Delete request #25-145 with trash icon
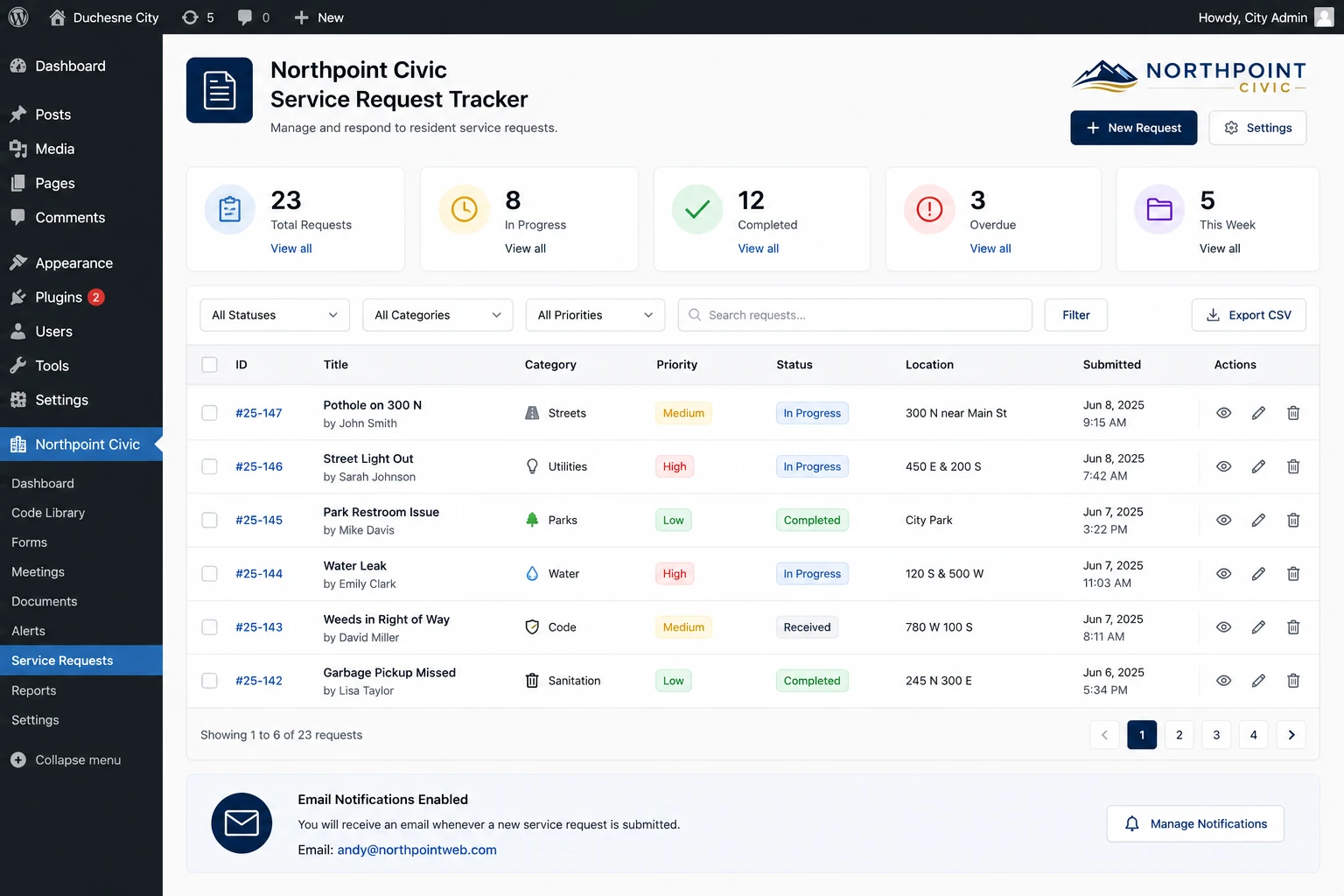This screenshot has height=896, width=1344. pyautogui.click(x=1293, y=520)
